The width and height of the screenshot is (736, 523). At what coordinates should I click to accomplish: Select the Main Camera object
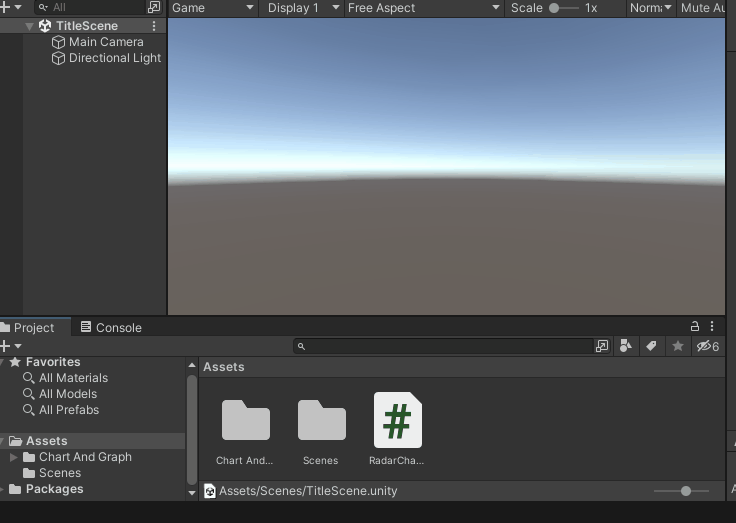tap(105, 42)
